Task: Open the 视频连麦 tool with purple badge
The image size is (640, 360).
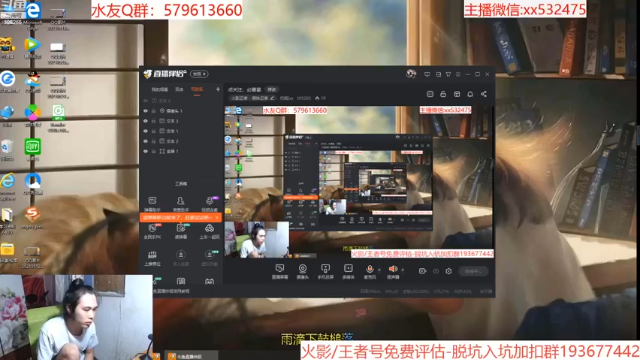Action: (x=209, y=203)
